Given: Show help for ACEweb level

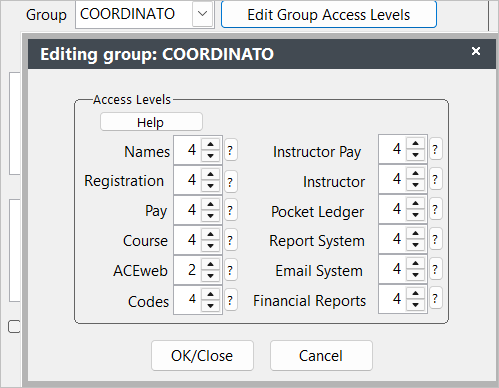Looking at the screenshot, I should click(230, 270).
